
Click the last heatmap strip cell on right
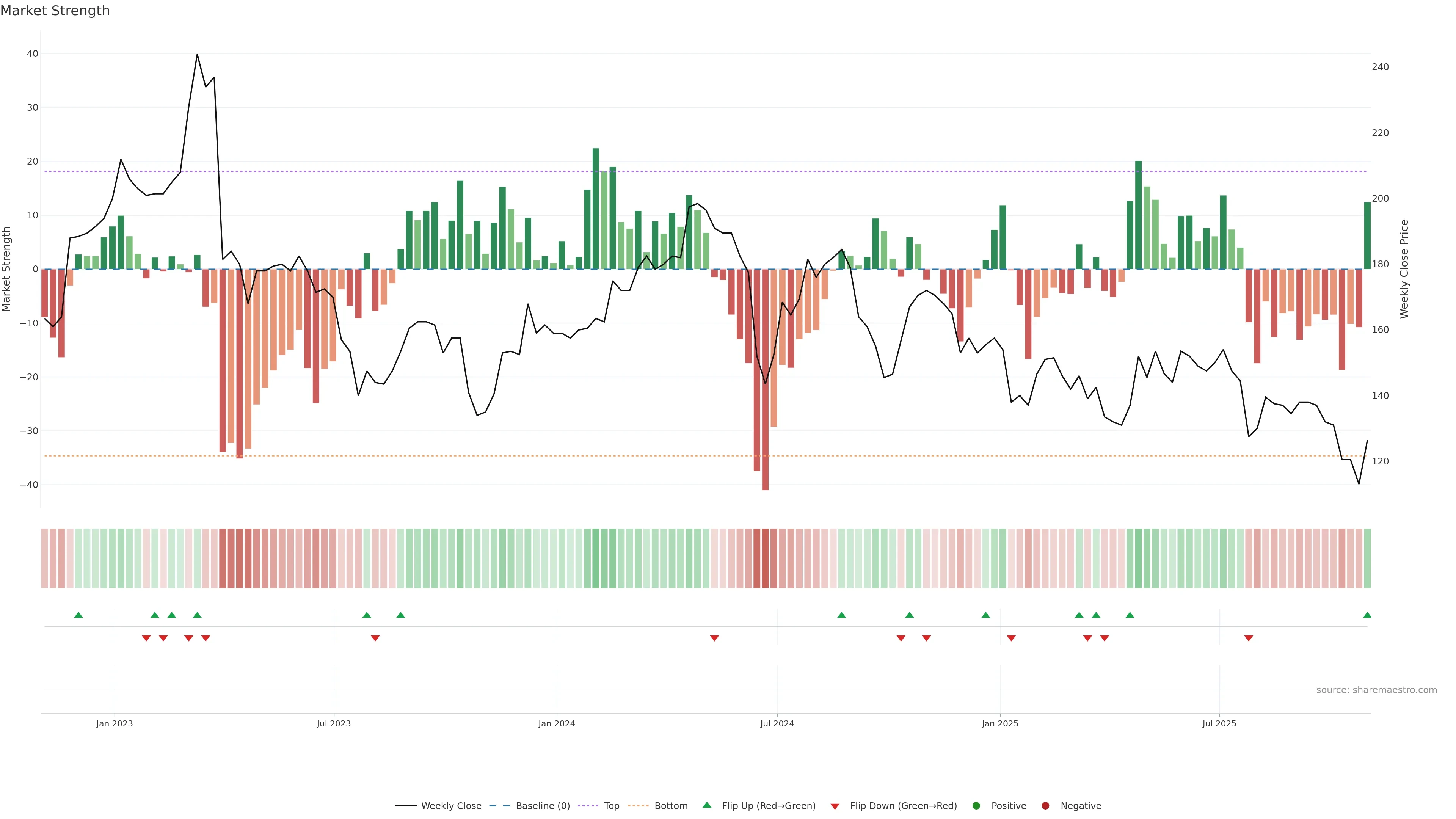pyautogui.click(x=1367, y=558)
